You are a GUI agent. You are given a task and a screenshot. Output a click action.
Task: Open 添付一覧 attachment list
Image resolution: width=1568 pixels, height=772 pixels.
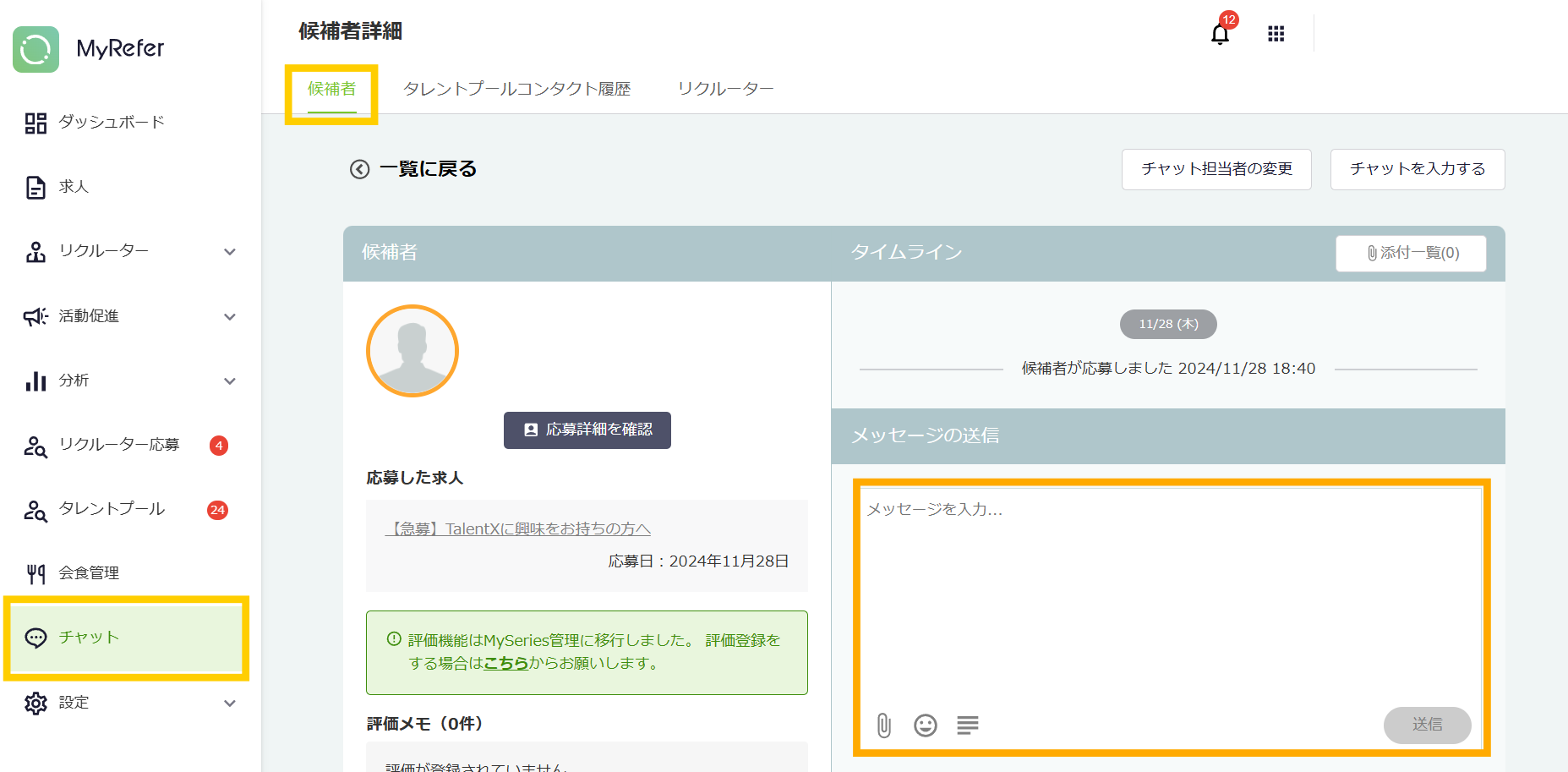1410,253
